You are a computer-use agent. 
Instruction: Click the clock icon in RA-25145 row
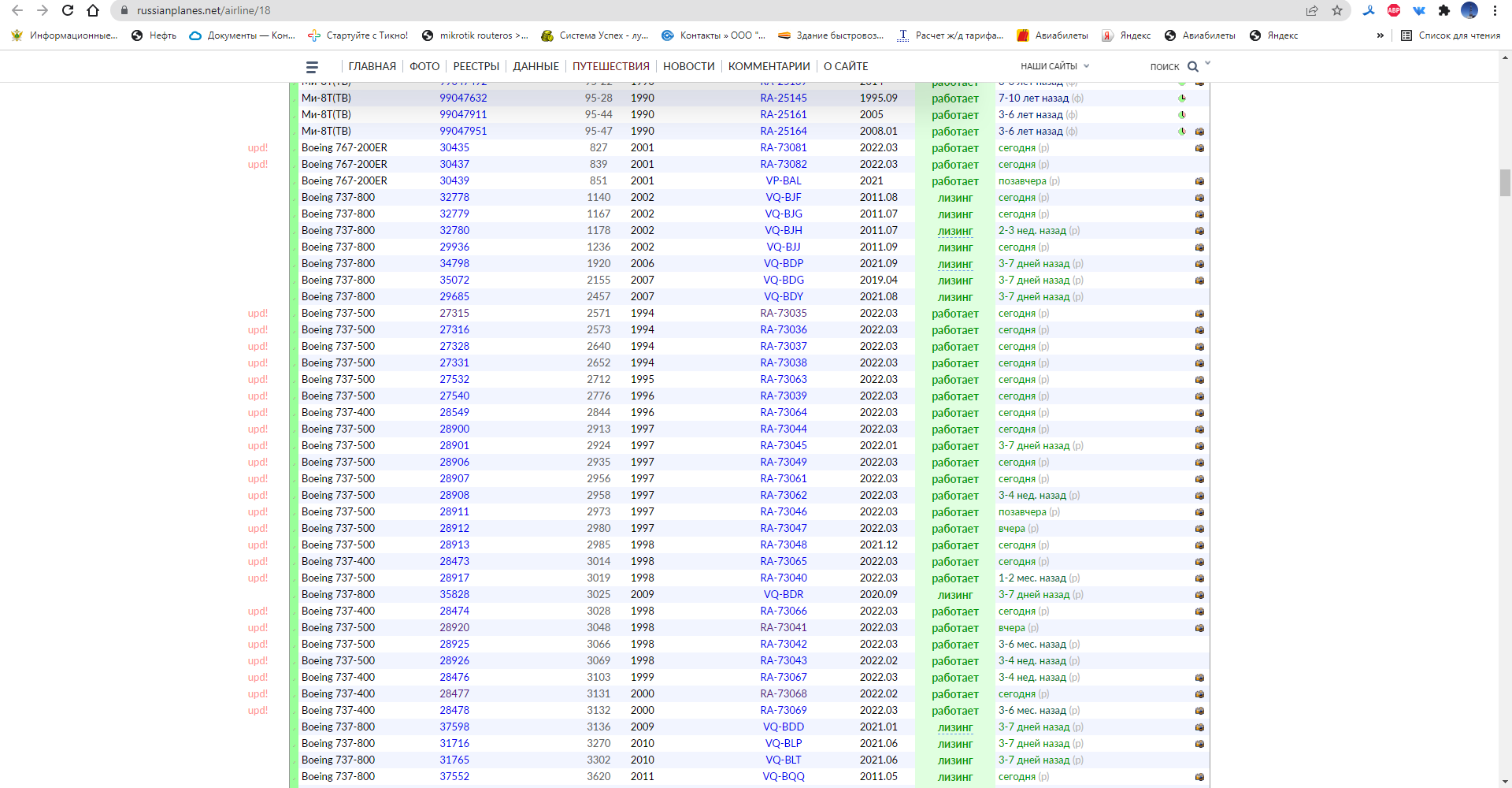tap(1182, 98)
